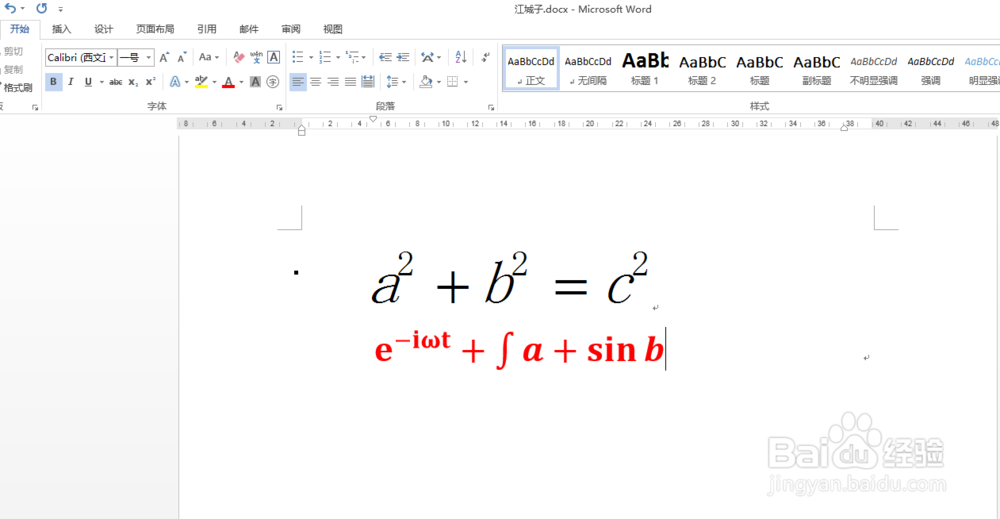Open the Change Case Aa dropdown

coord(209,57)
